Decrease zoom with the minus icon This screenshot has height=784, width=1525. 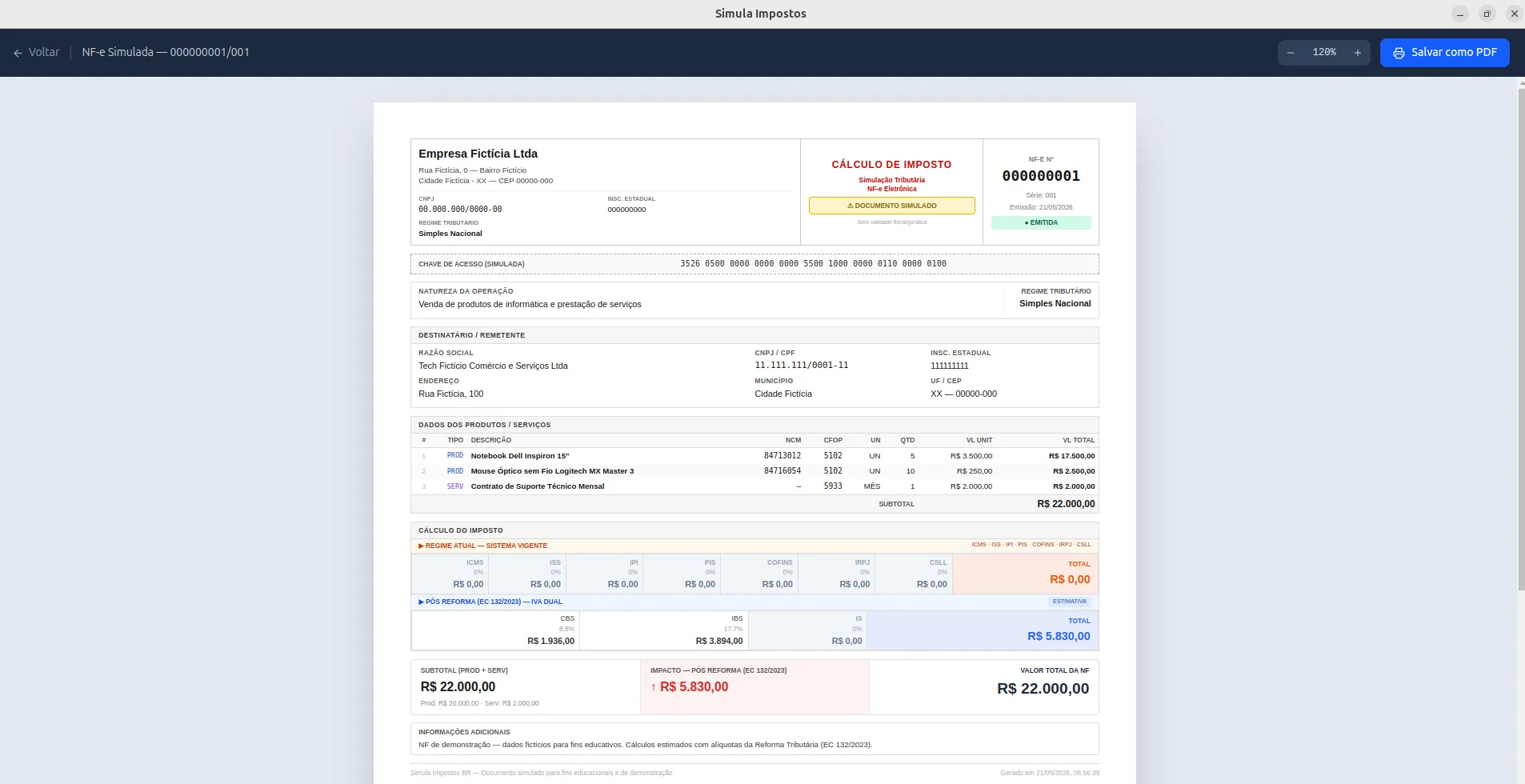click(1291, 53)
